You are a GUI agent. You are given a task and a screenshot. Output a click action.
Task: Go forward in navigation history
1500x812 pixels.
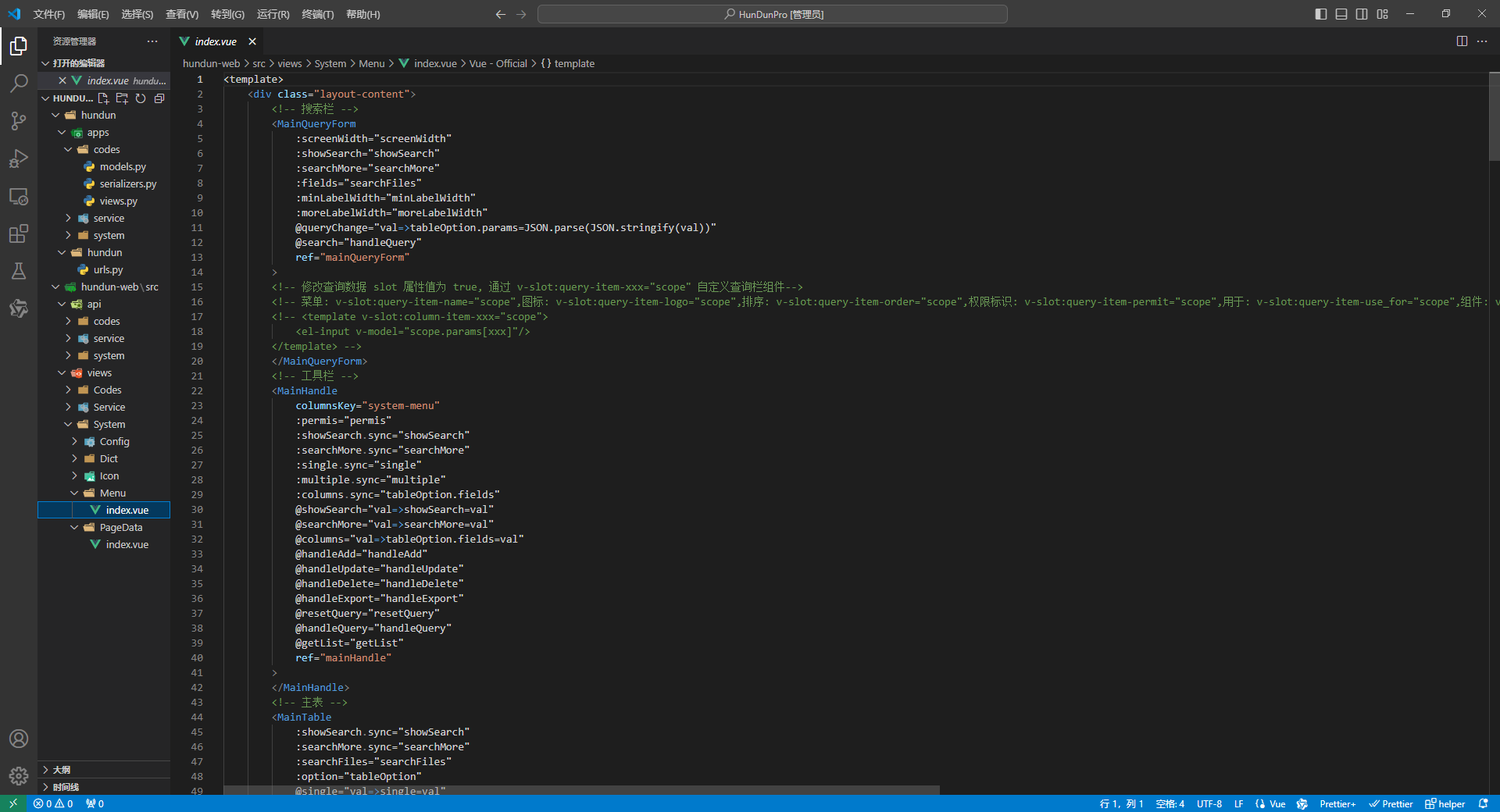coord(521,14)
